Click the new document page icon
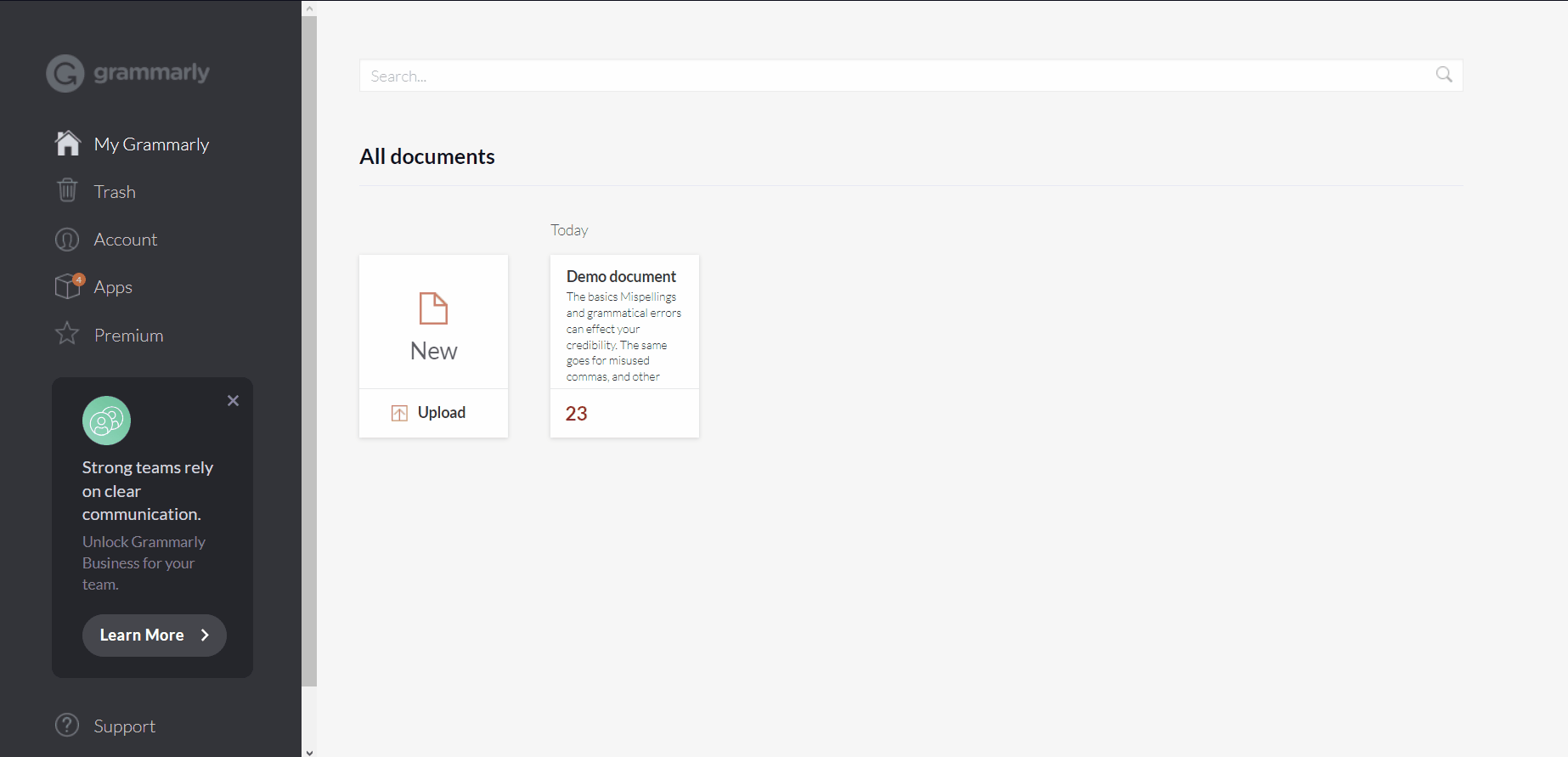 (x=433, y=308)
